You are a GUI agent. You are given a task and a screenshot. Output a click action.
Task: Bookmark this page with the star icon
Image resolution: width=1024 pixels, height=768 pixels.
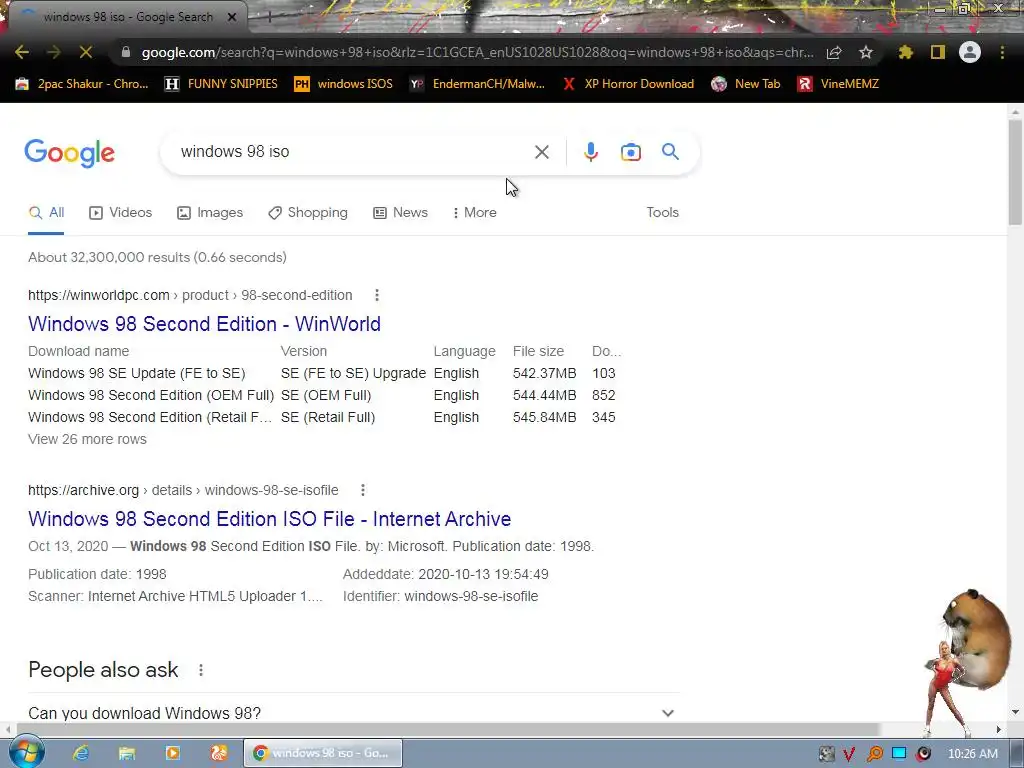tap(865, 52)
